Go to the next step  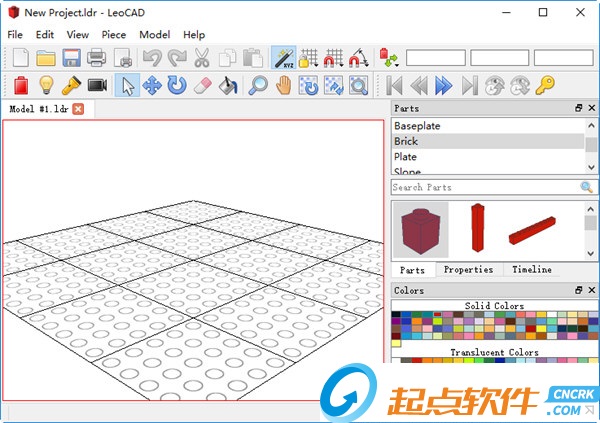tap(444, 85)
